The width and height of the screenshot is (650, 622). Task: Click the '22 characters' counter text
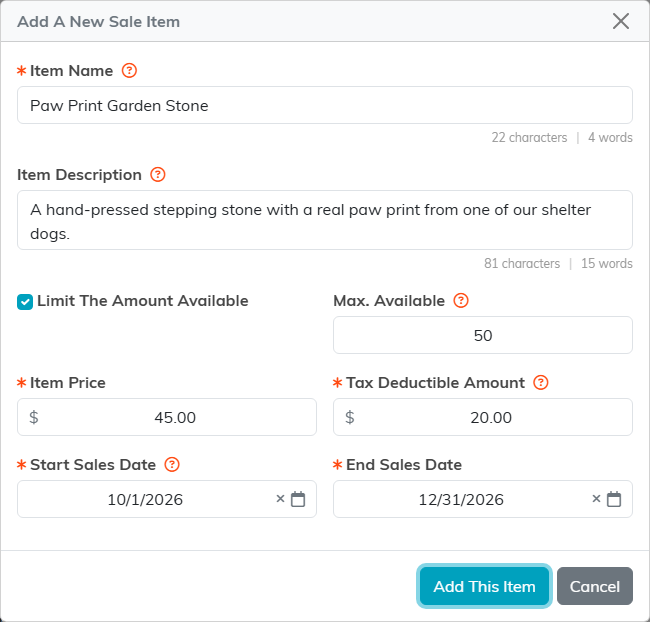coord(529,137)
